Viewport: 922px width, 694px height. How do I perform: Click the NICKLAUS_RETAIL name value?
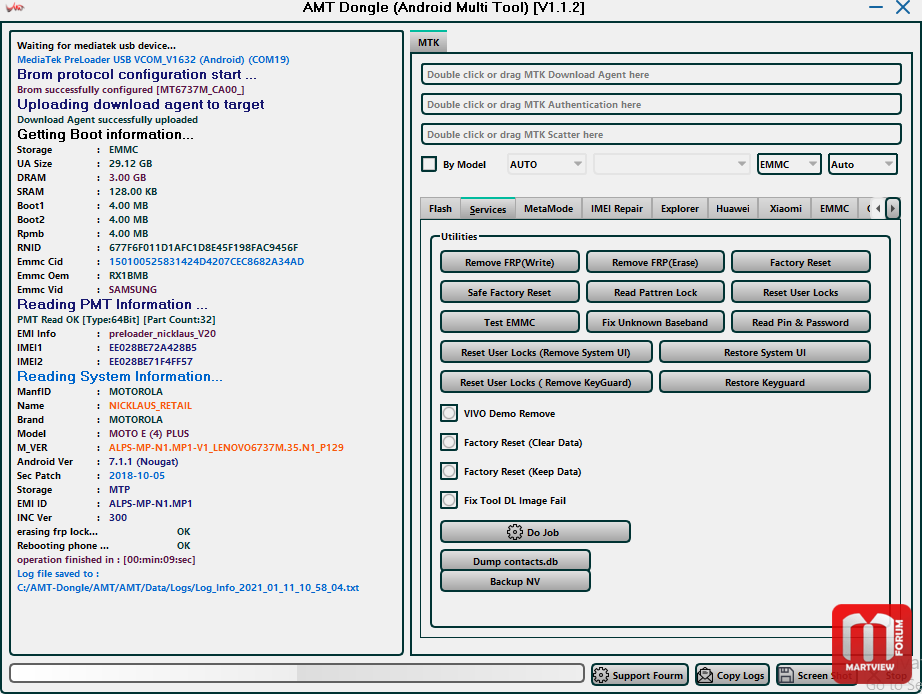(151, 406)
